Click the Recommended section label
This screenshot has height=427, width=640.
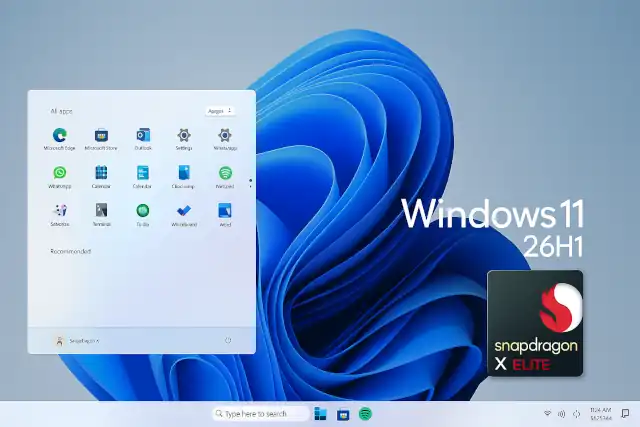point(71,251)
